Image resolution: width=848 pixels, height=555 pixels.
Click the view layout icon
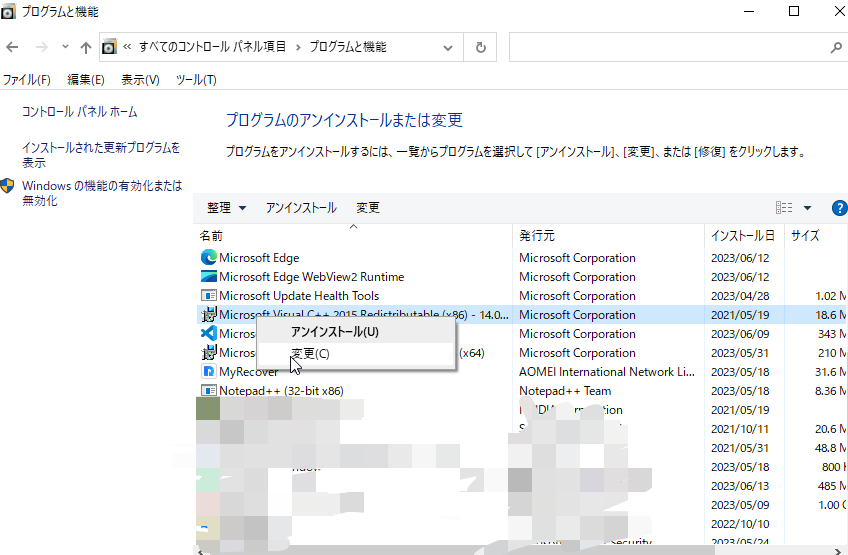tap(784, 208)
